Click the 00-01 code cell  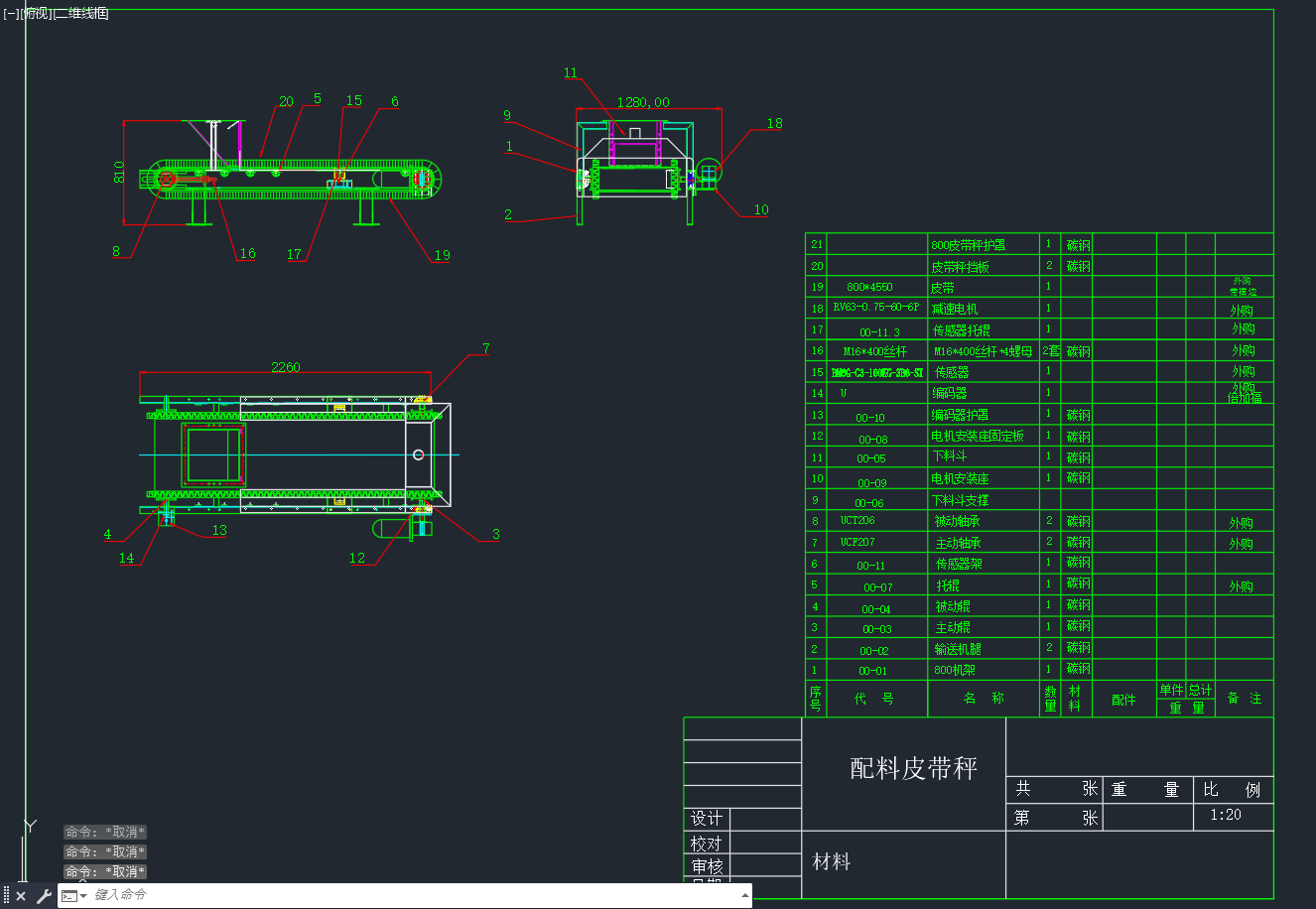tap(873, 671)
